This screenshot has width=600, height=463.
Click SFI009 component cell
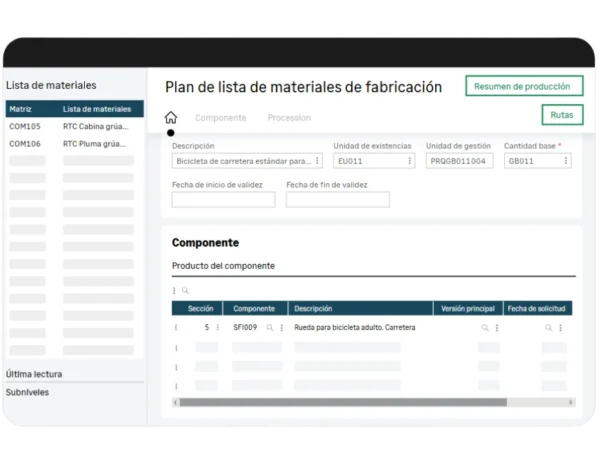coord(245,328)
